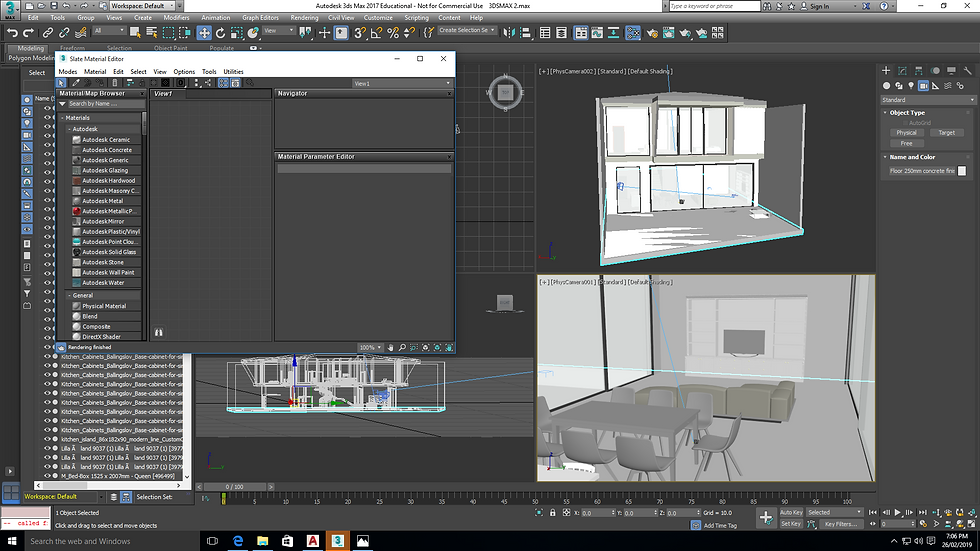Open the Standard camera type dropdown
980x551 pixels.
point(928,100)
